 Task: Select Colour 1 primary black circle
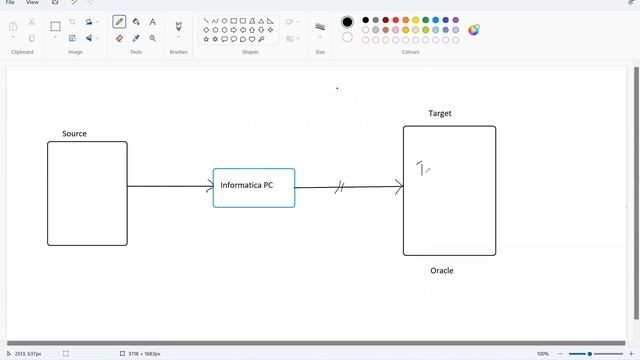[347, 22]
